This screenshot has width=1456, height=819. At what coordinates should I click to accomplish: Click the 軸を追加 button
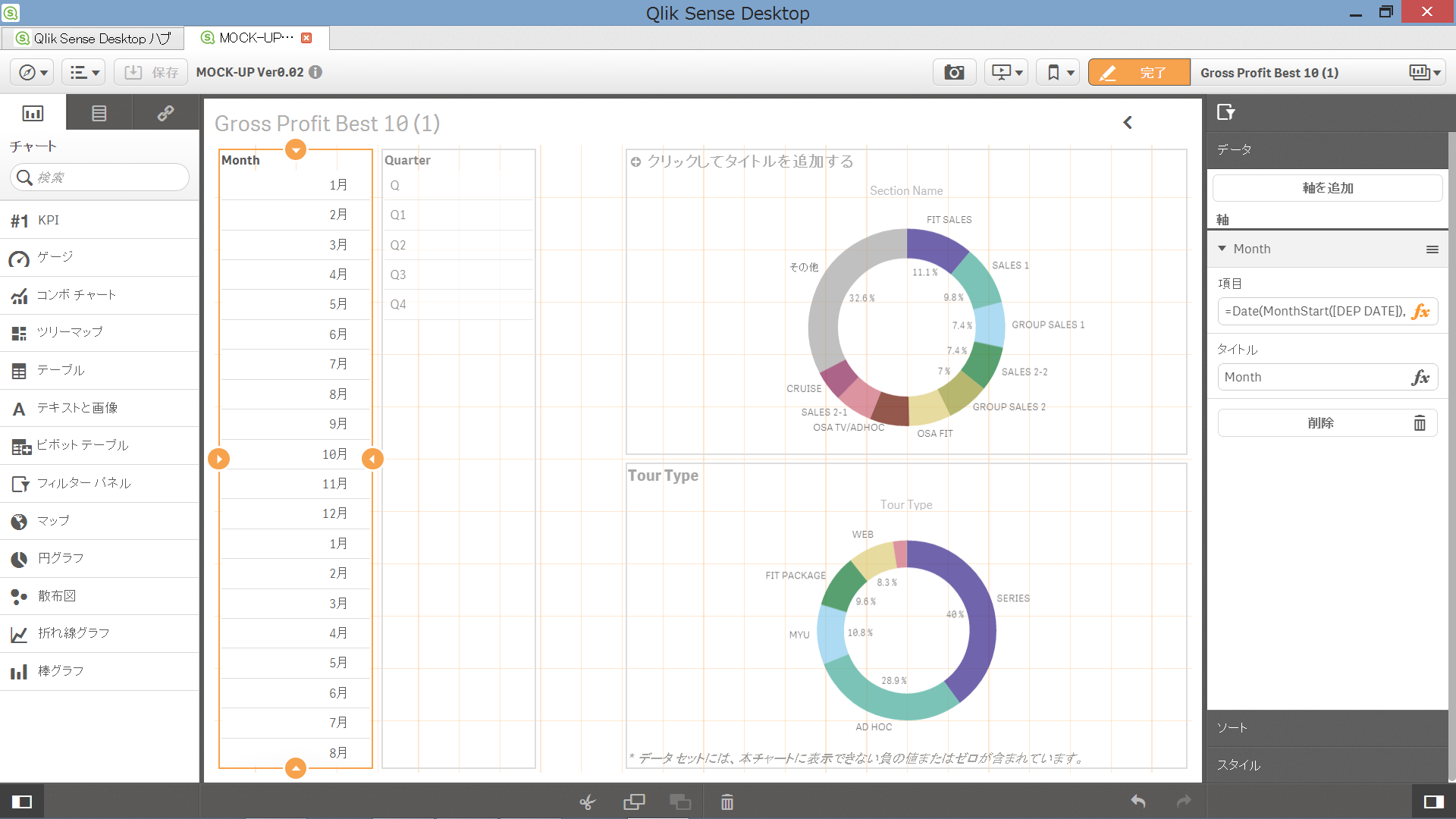click(x=1327, y=188)
